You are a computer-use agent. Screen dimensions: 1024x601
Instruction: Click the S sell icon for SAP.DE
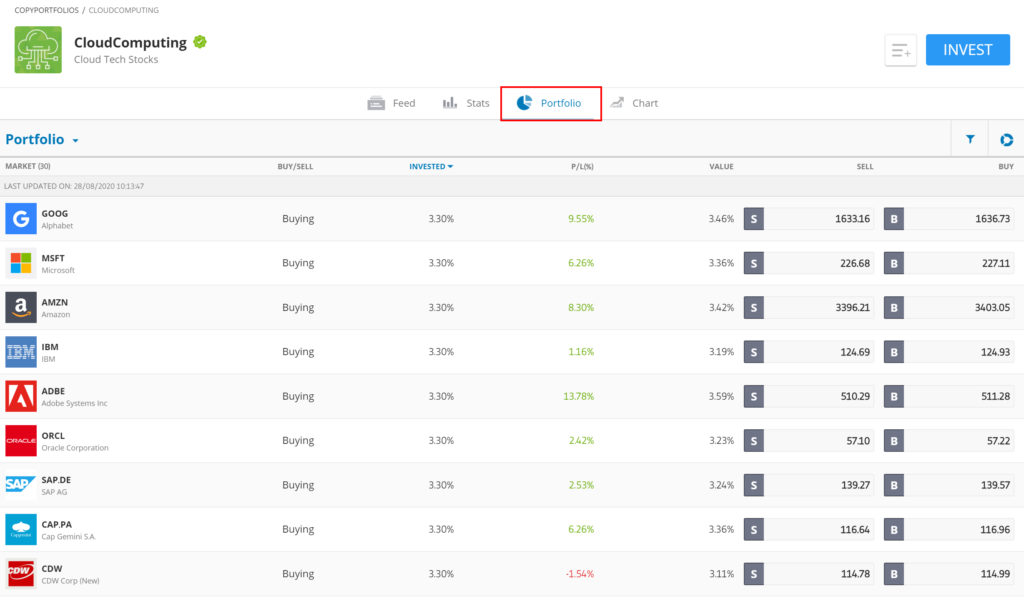point(754,485)
